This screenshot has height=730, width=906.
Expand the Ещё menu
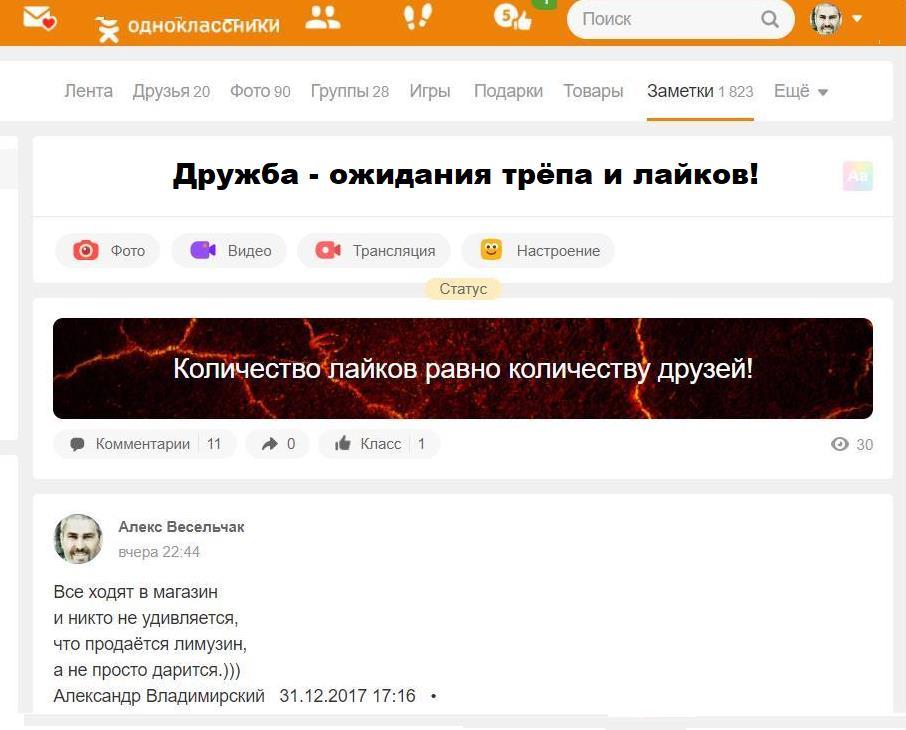[x=800, y=91]
